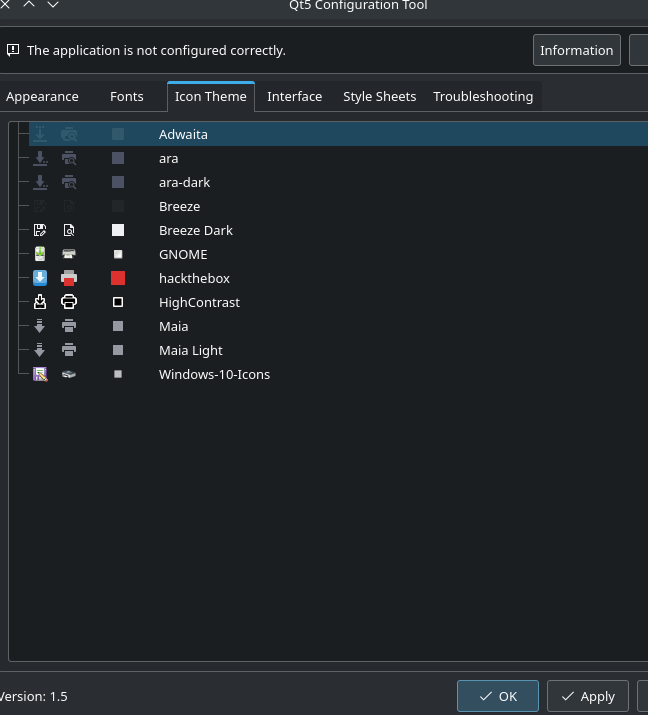Click the stop square icon in the Adwaita row
The width and height of the screenshot is (648, 715).
pyautogui.click(x=118, y=134)
